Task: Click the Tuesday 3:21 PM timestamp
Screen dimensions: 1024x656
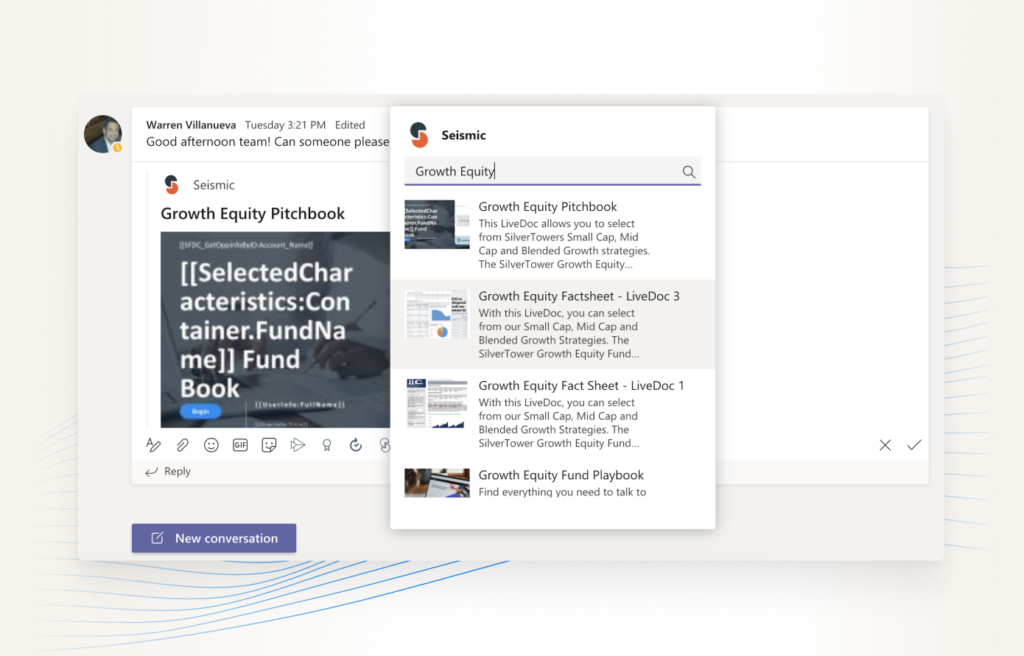Action: click(x=285, y=125)
